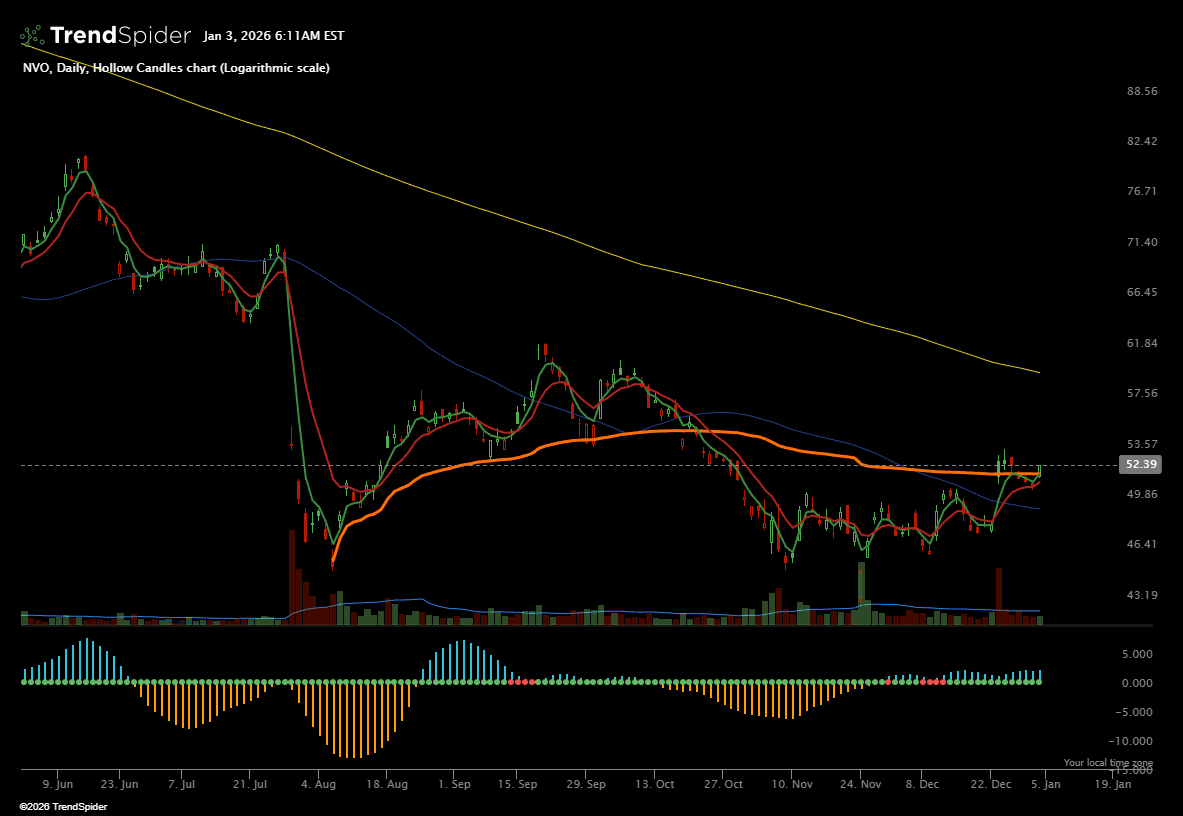Click the -10.000 indicator axis label
1183x816 pixels.
point(1134,741)
